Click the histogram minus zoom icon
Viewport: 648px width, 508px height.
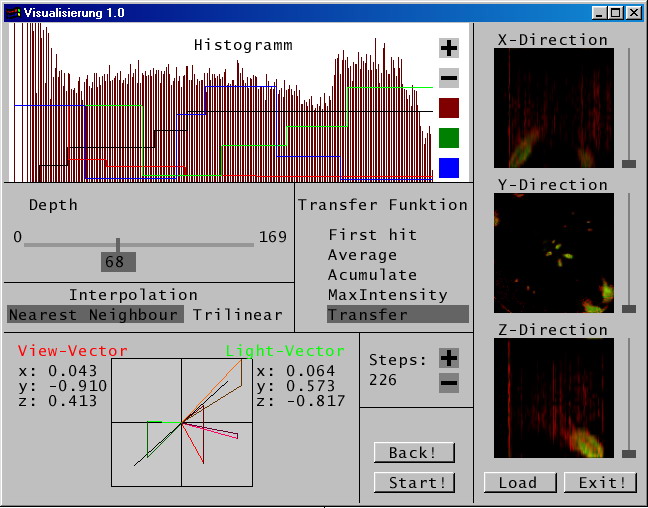449,78
